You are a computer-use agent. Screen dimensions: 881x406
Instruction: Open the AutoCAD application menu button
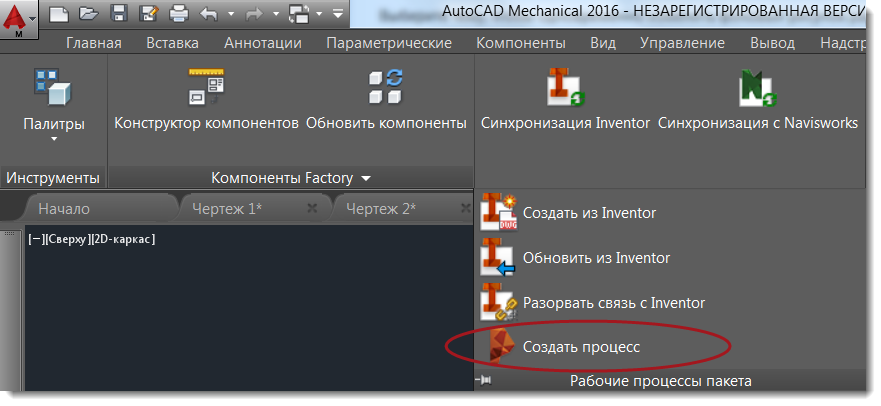pos(19,20)
